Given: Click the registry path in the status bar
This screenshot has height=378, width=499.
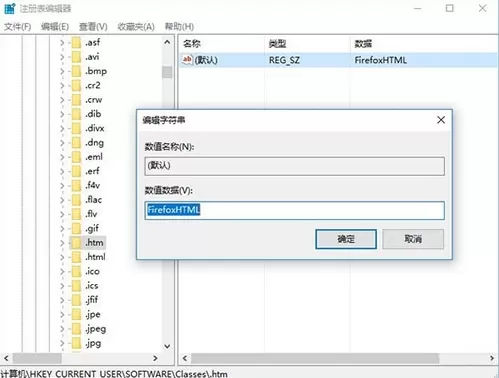Looking at the screenshot, I should tap(114, 374).
